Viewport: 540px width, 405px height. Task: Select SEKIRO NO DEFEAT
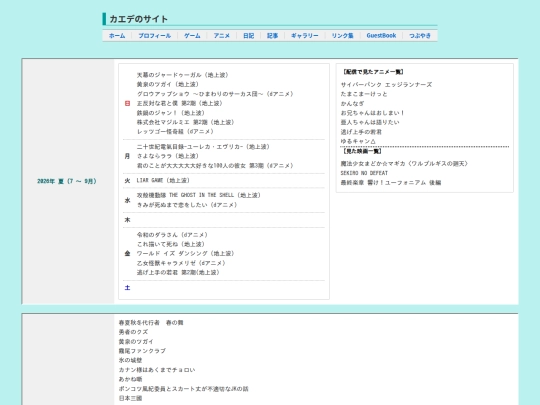364,173
